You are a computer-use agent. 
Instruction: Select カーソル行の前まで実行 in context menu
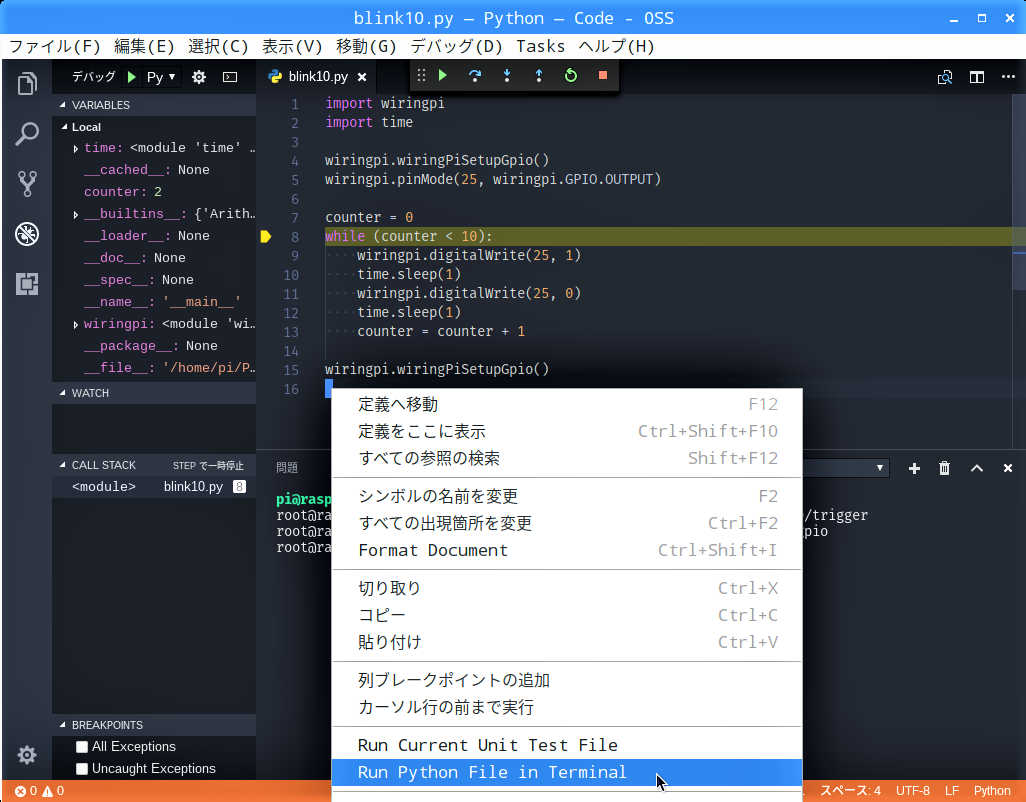click(567, 707)
